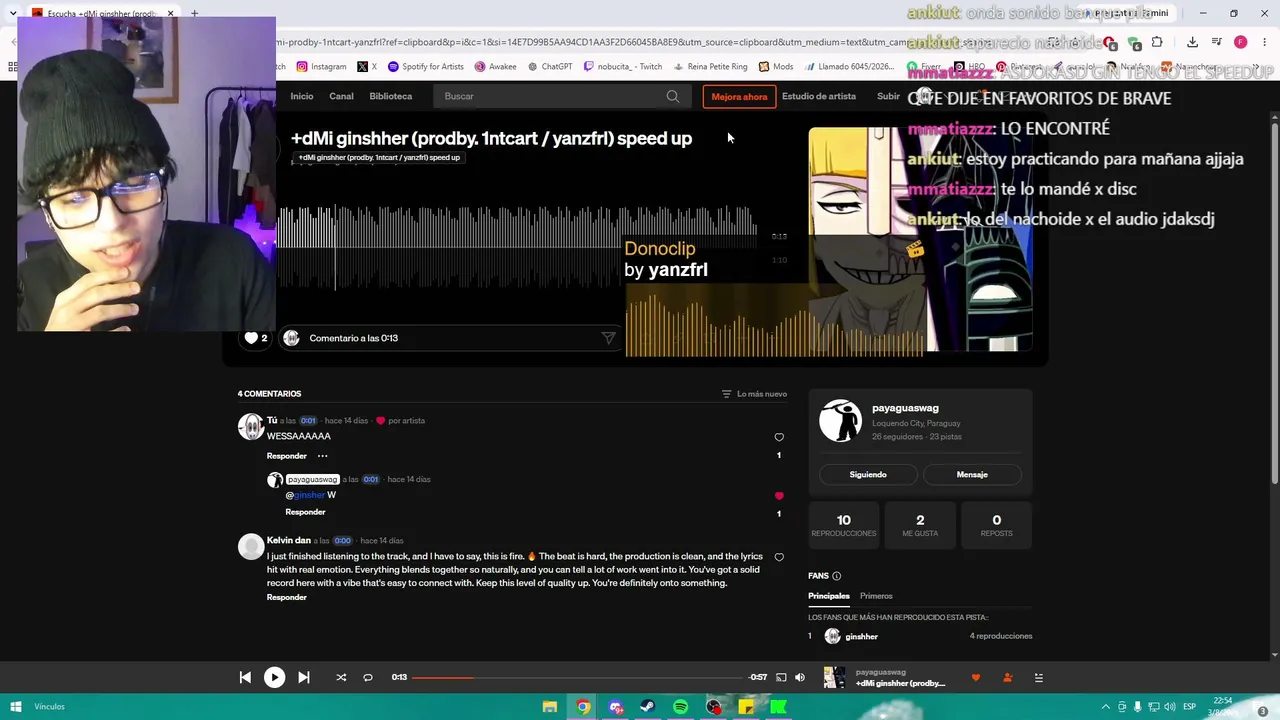Open the cast to device icon
This screenshot has height=720, width=1280.
781,677
